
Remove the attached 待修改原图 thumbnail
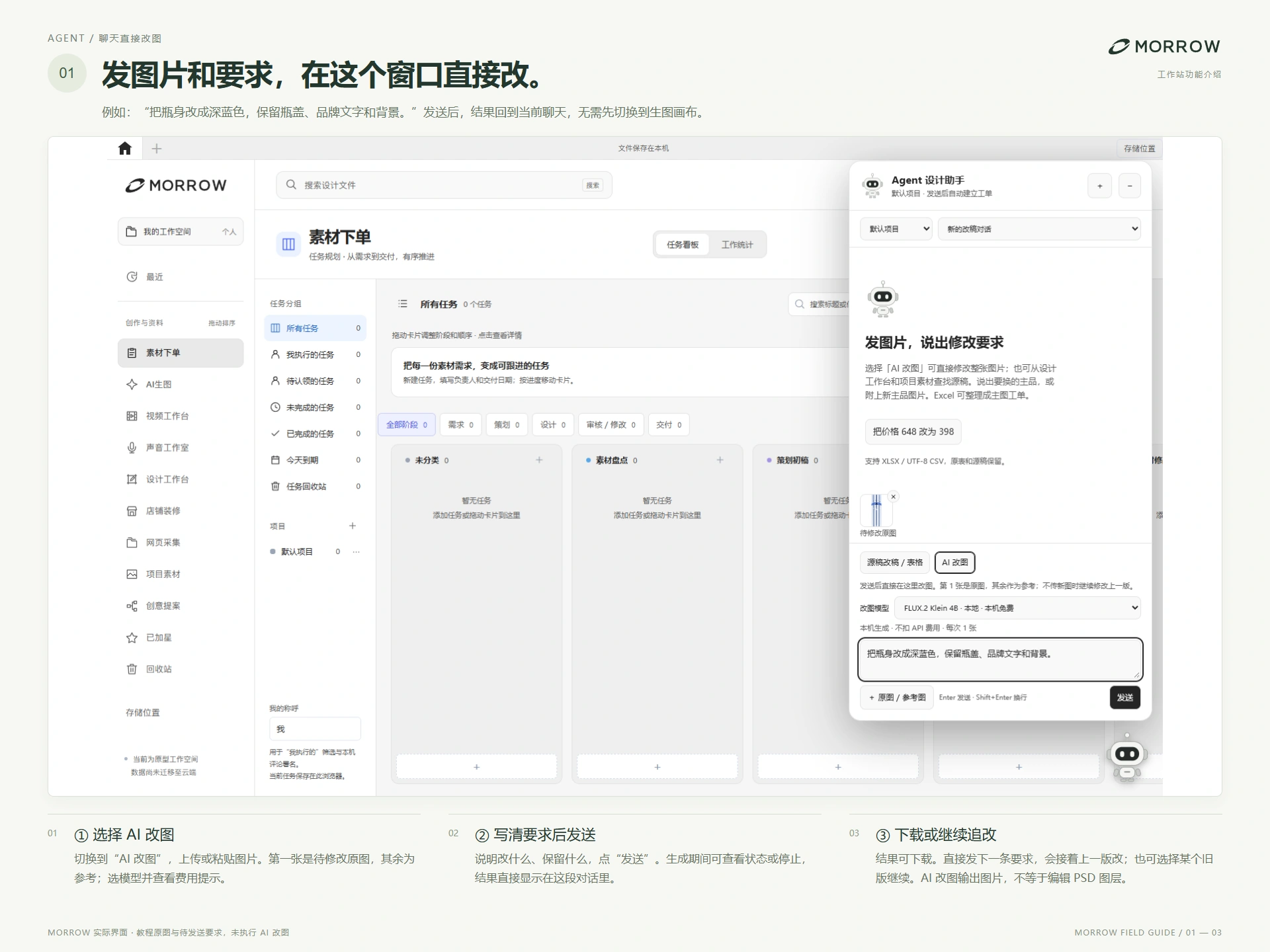[893, 496]
